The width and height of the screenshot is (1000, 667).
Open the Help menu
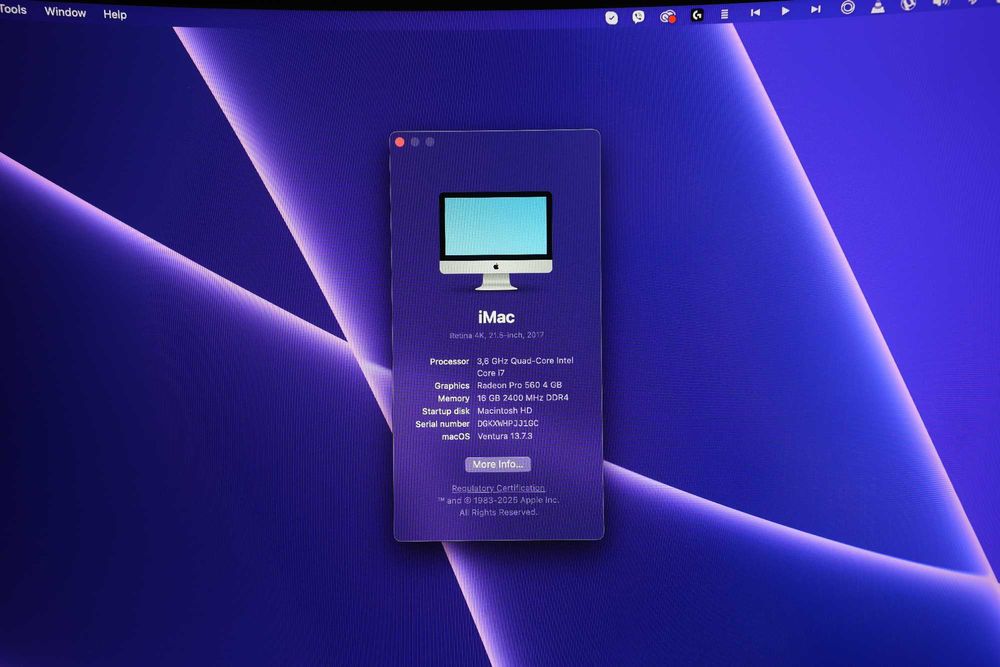point(115,14)
